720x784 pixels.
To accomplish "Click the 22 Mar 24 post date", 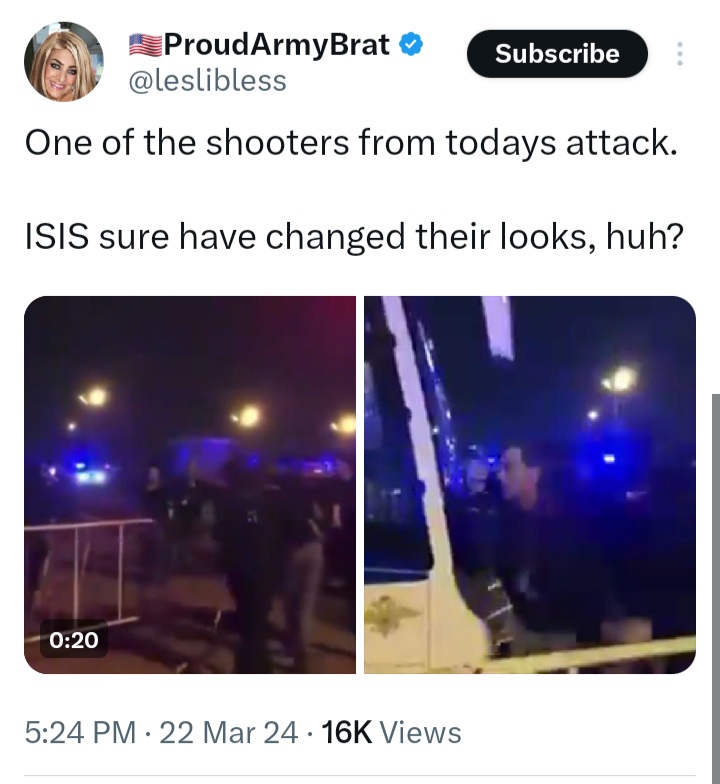I will tap(228, 732).
